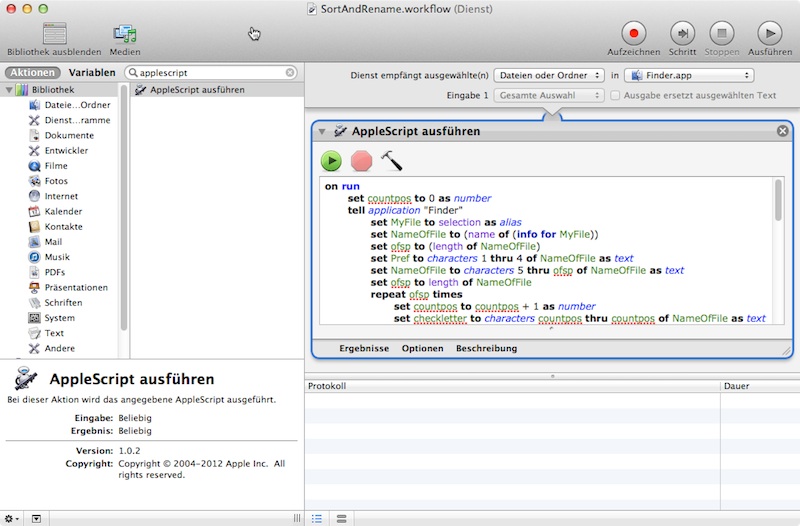Select Kalender in the library list
Viewport: 800px width, 526px height.
pyautogui.click(x=63, y=211)
